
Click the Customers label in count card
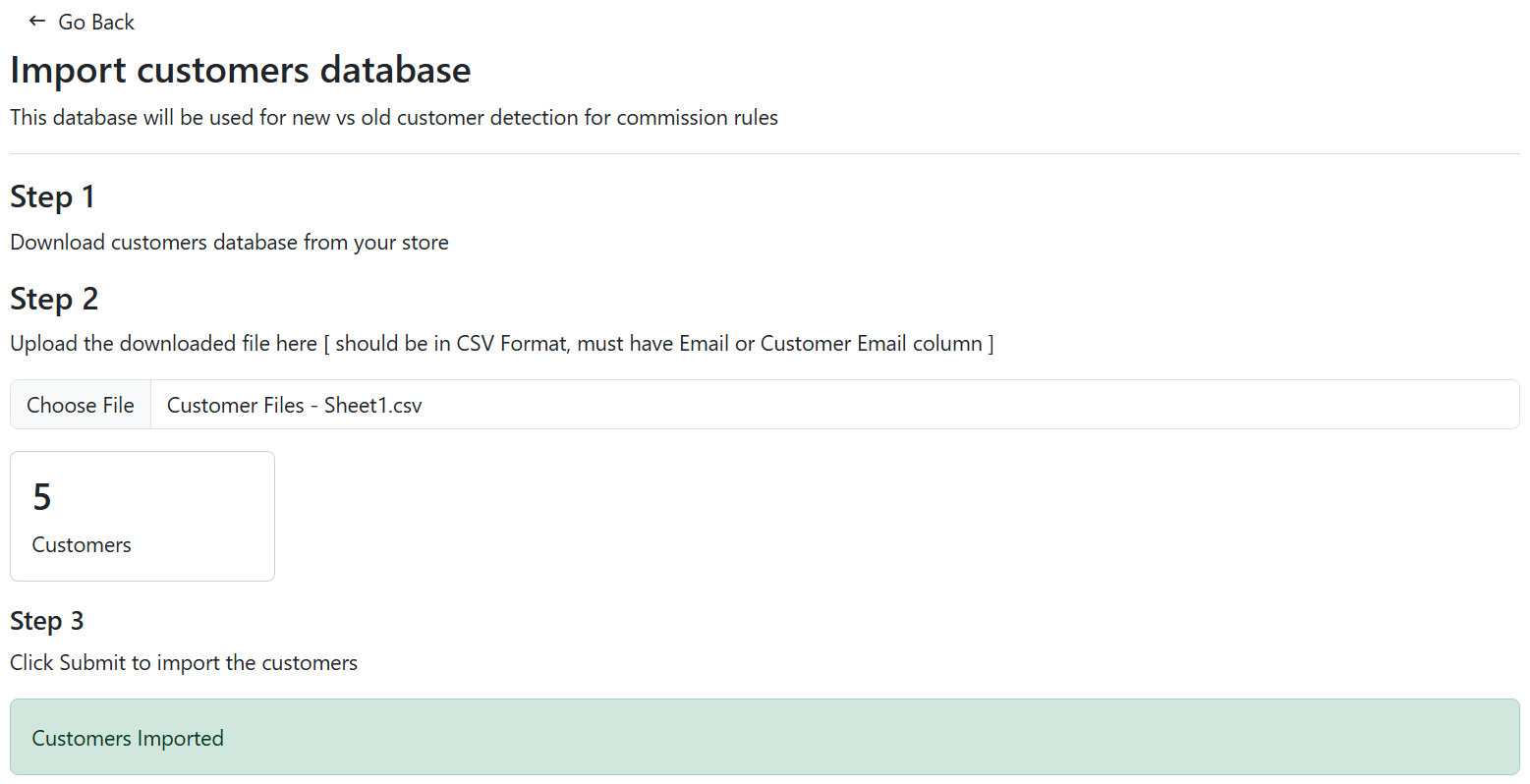click(82, 545)
